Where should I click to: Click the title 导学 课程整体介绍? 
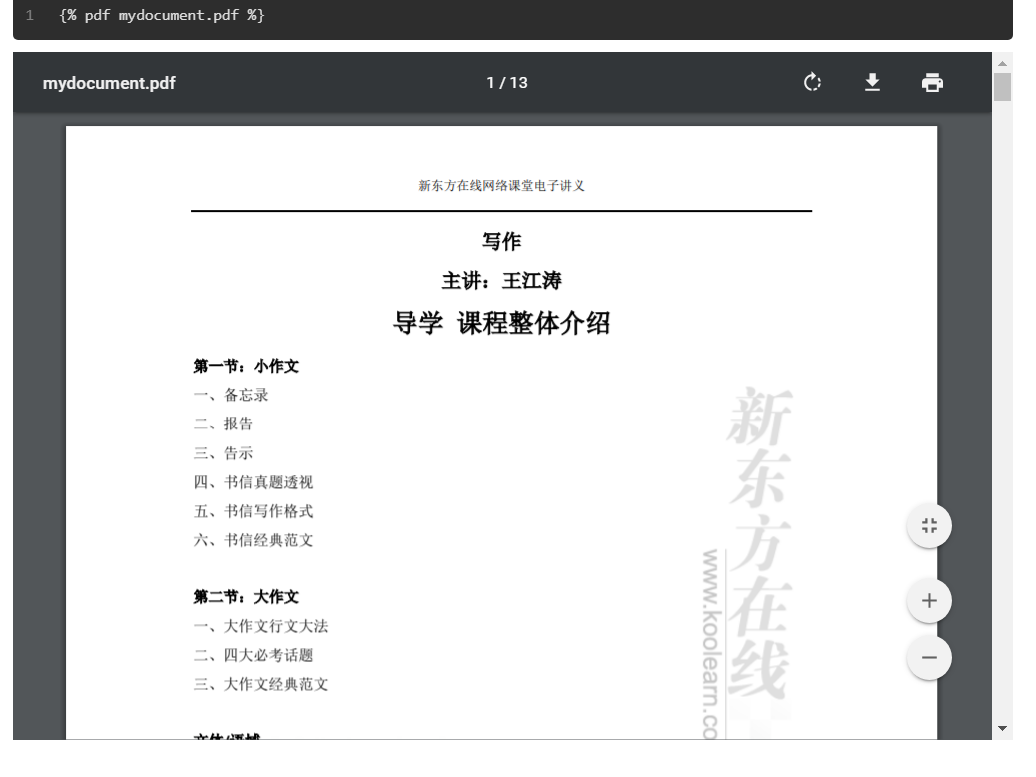pos(501,323)
